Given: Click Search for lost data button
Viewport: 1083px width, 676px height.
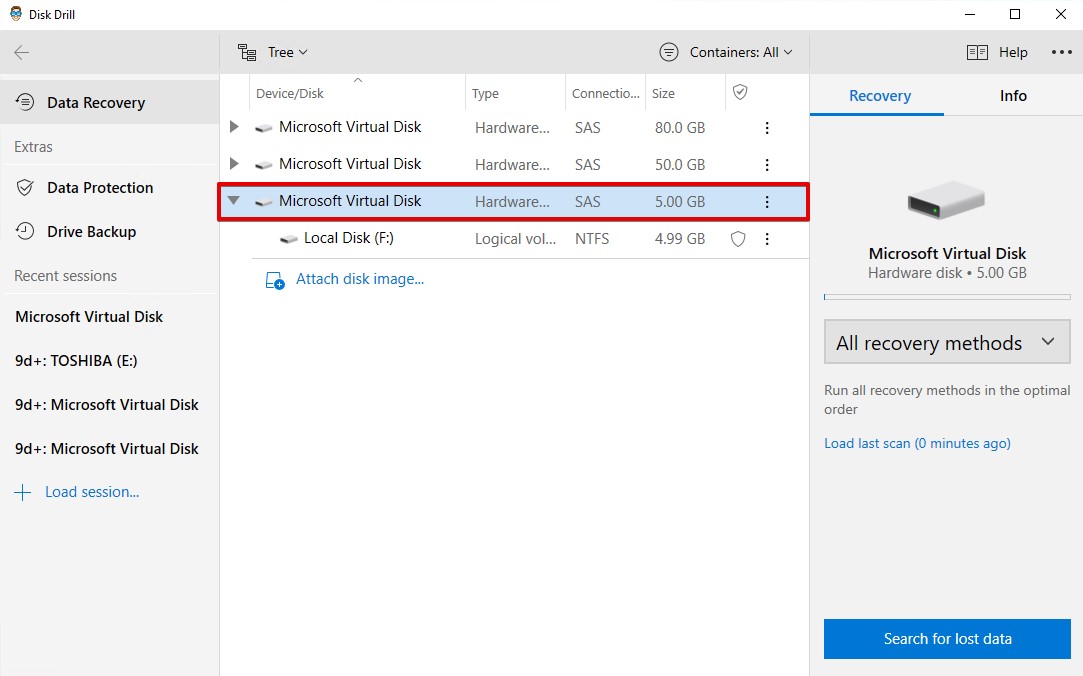Looking at the screenshot, I should pos(947,639).
